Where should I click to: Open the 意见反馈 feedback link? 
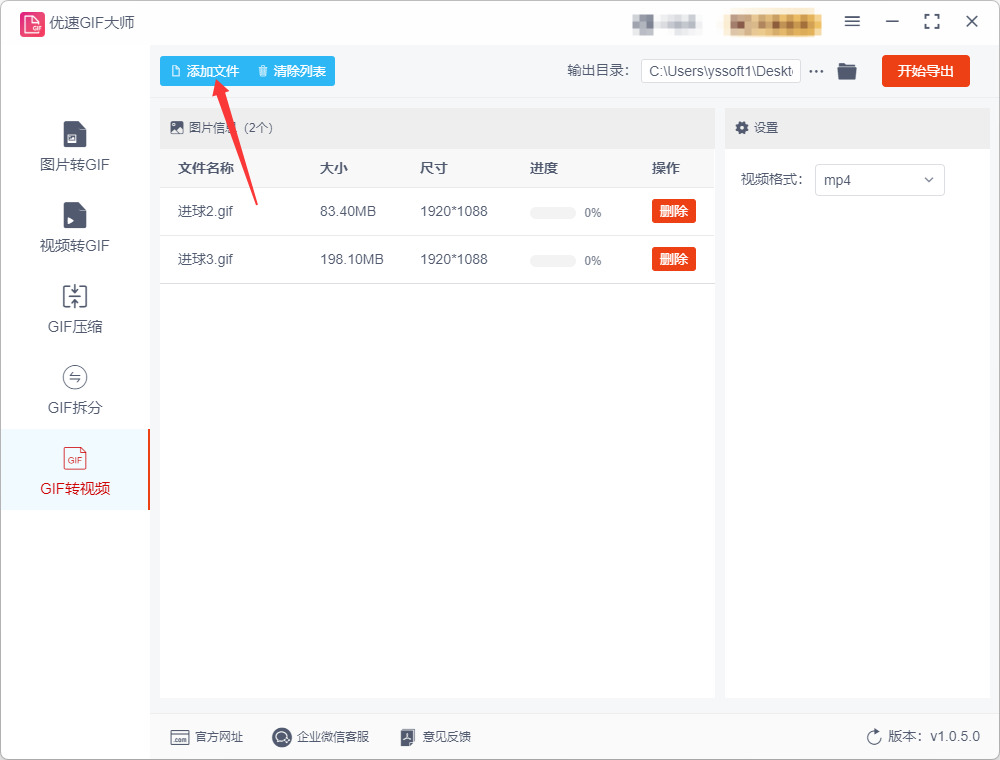coord(436,737)
